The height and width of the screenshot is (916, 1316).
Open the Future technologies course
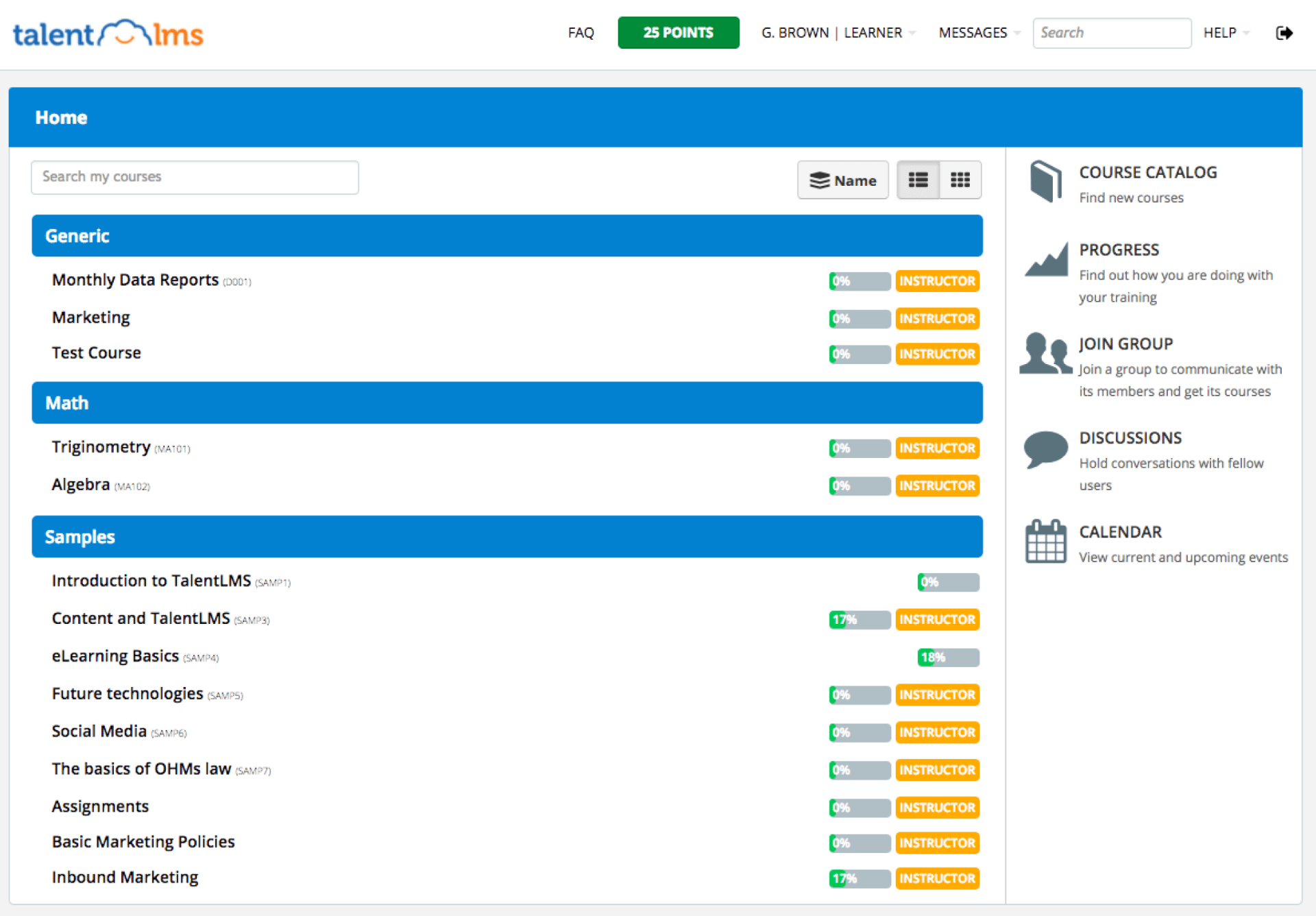127,694
